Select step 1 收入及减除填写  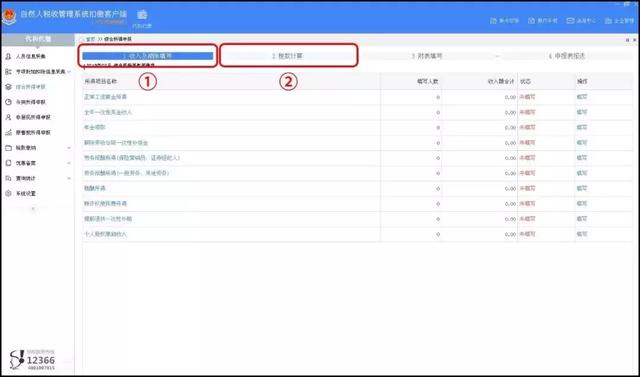148,56
